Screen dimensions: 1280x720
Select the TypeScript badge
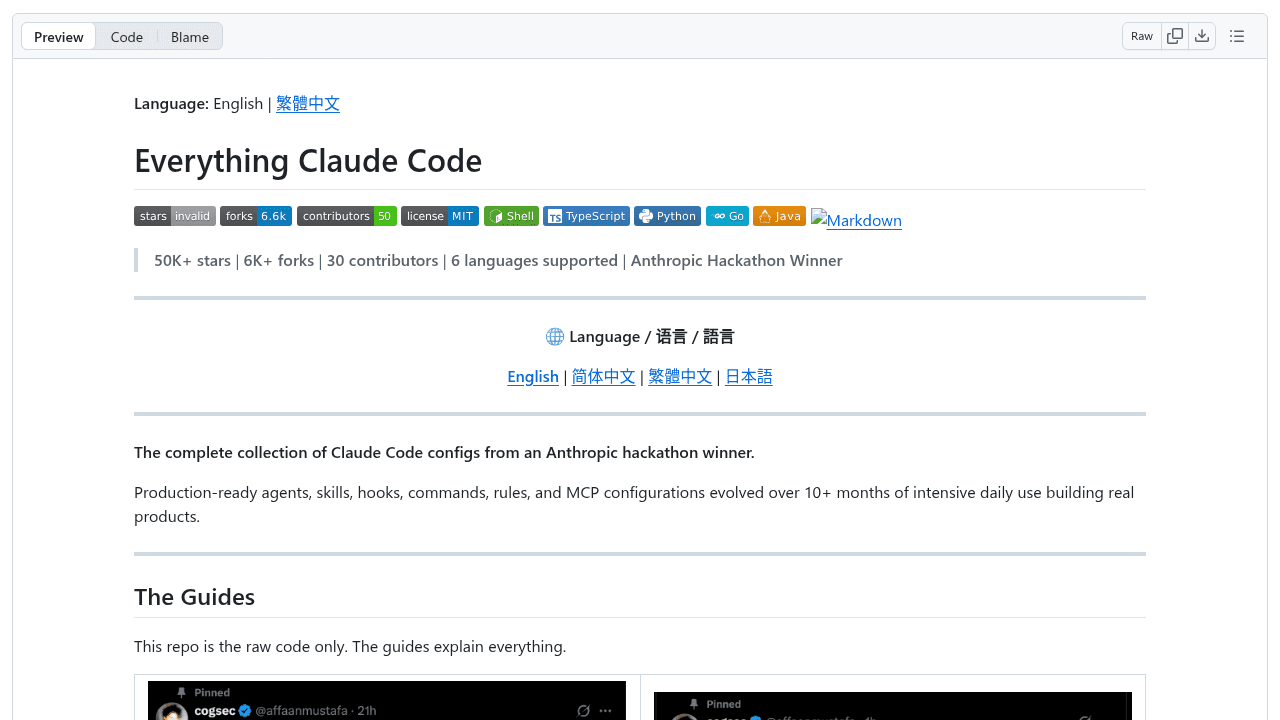(x=586, y=215)
